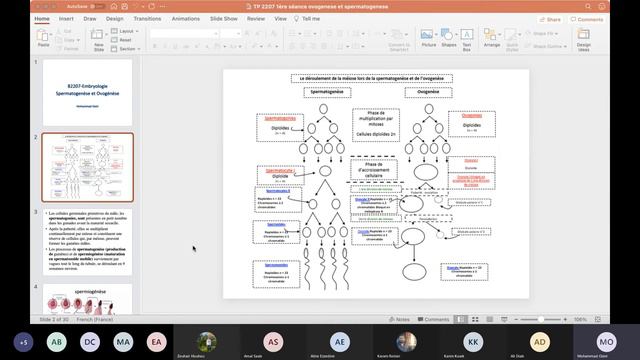This screenshot has height=360, width=640.
Task: Click the zoom in plus icon
Action: (565, 319)
